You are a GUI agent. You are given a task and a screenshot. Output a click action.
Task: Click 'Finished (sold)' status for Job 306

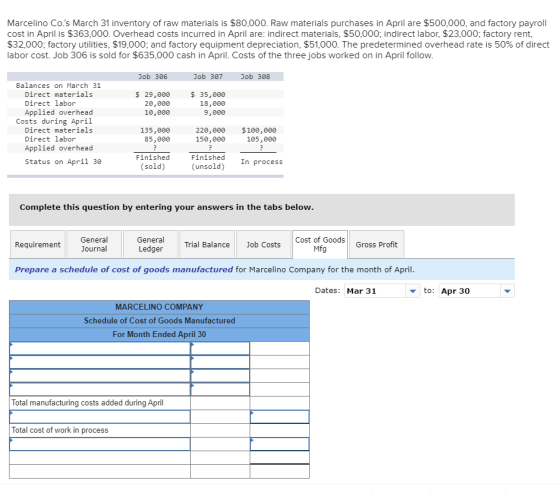[x=153, y=162]
